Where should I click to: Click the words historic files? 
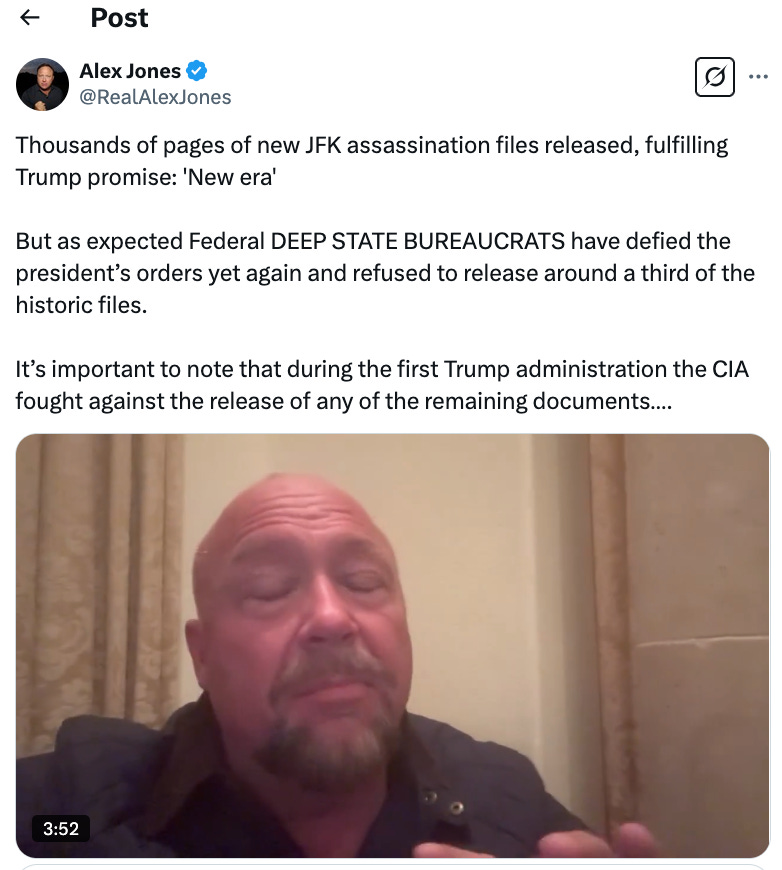coord(81,305)
